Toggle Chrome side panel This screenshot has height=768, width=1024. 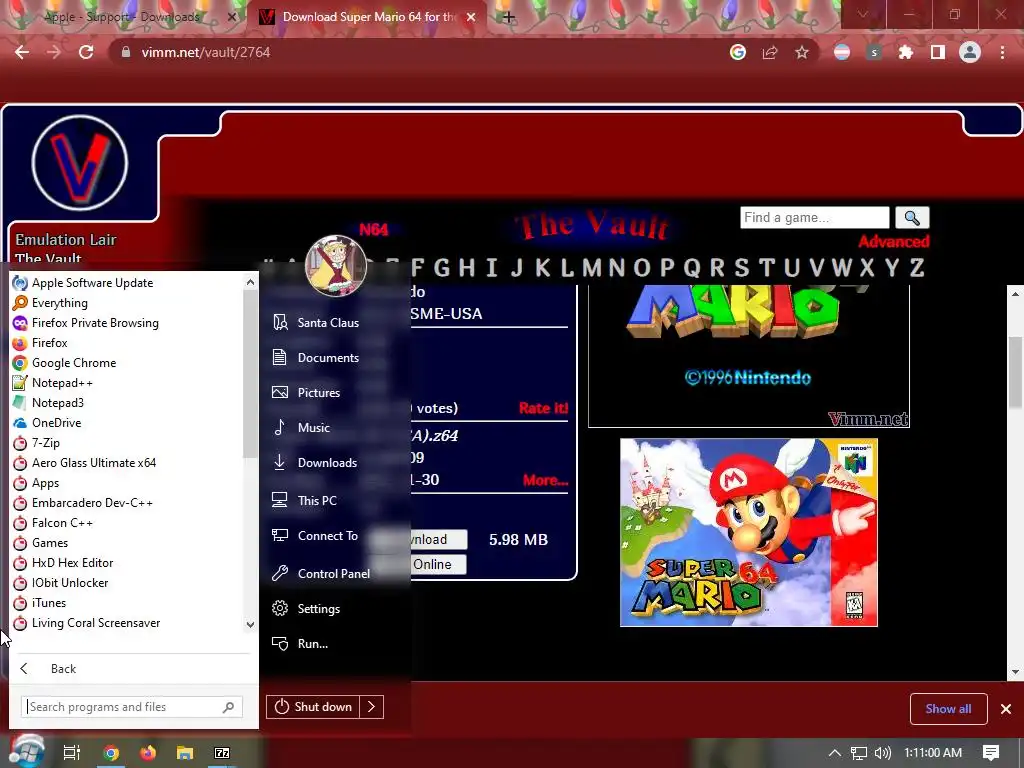coord(938,52)
